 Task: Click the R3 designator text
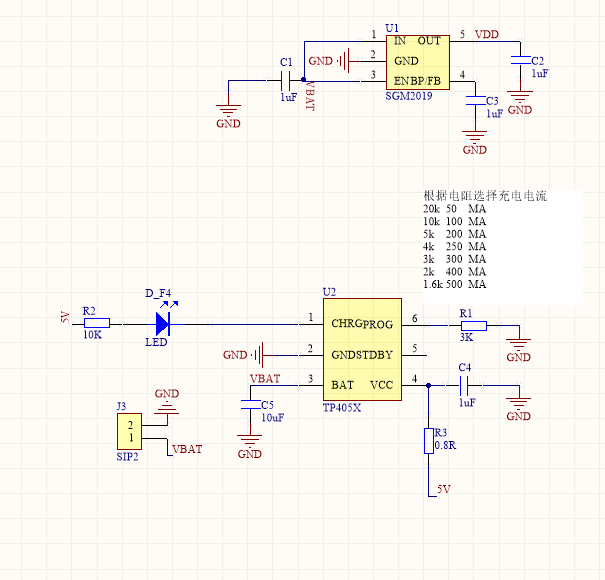[x=441, y=432]
